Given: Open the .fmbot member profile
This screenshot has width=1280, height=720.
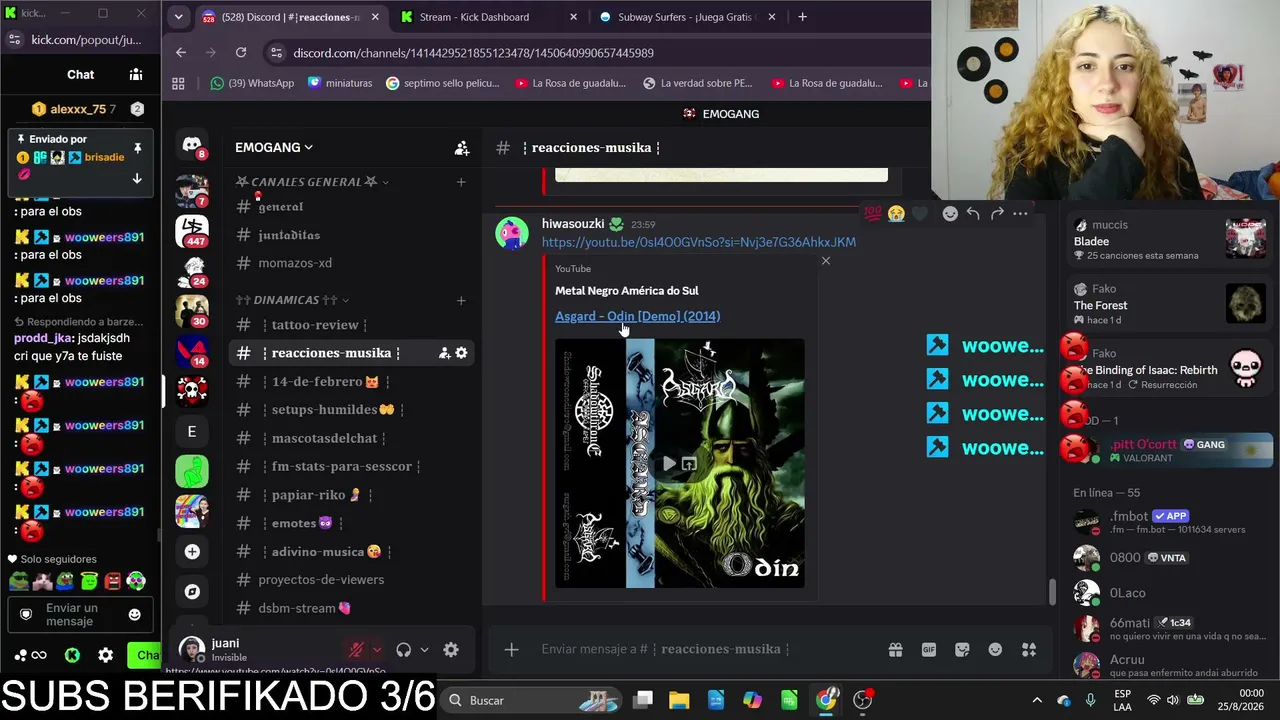Looking at the screenshot, I should tap(1168, 522).
